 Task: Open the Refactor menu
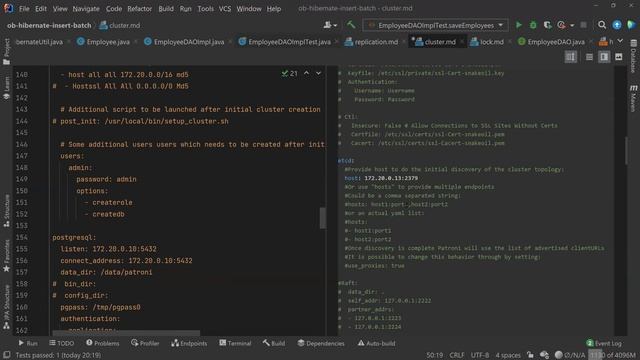pos(139,9)
